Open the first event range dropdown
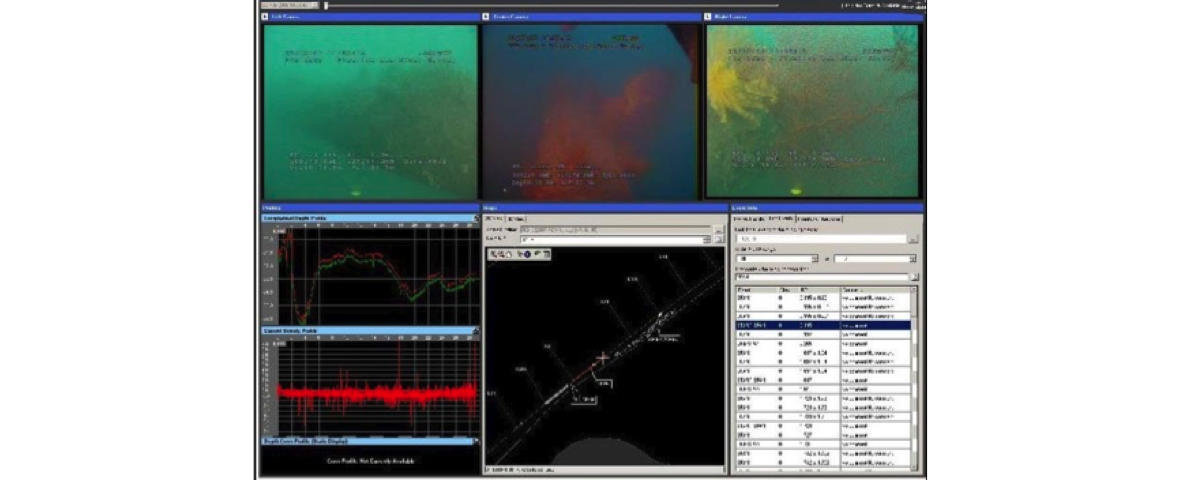Viewport: 1180px width, 480px height. tap(815, 258)
